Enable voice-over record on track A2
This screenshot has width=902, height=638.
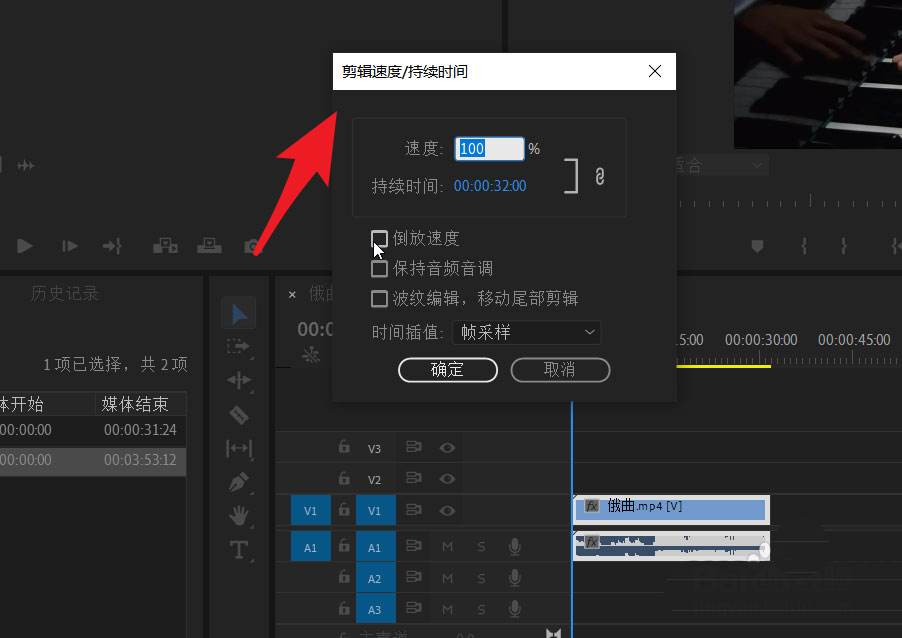coord(515,578)
